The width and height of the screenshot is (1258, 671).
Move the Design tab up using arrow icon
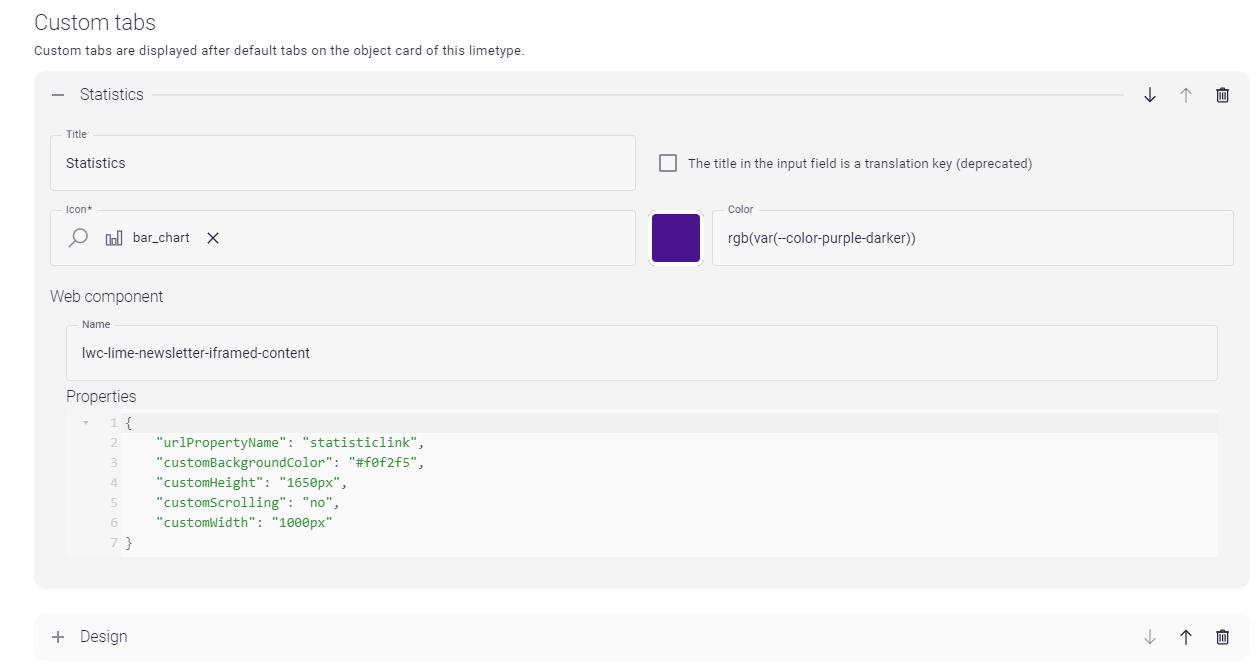coord(1185,636)
